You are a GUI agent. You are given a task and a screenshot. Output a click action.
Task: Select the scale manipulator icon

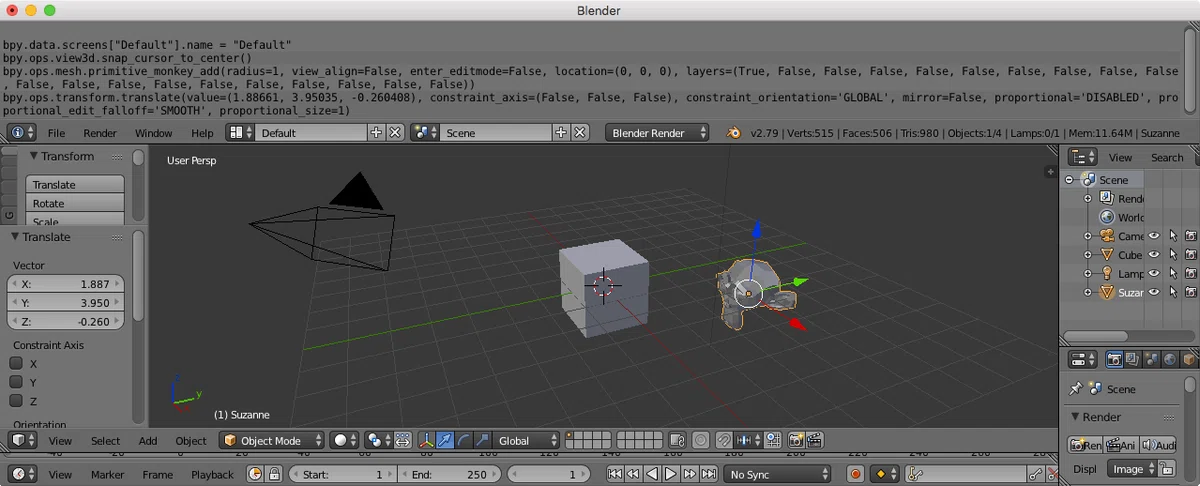(x=483, y=440)
